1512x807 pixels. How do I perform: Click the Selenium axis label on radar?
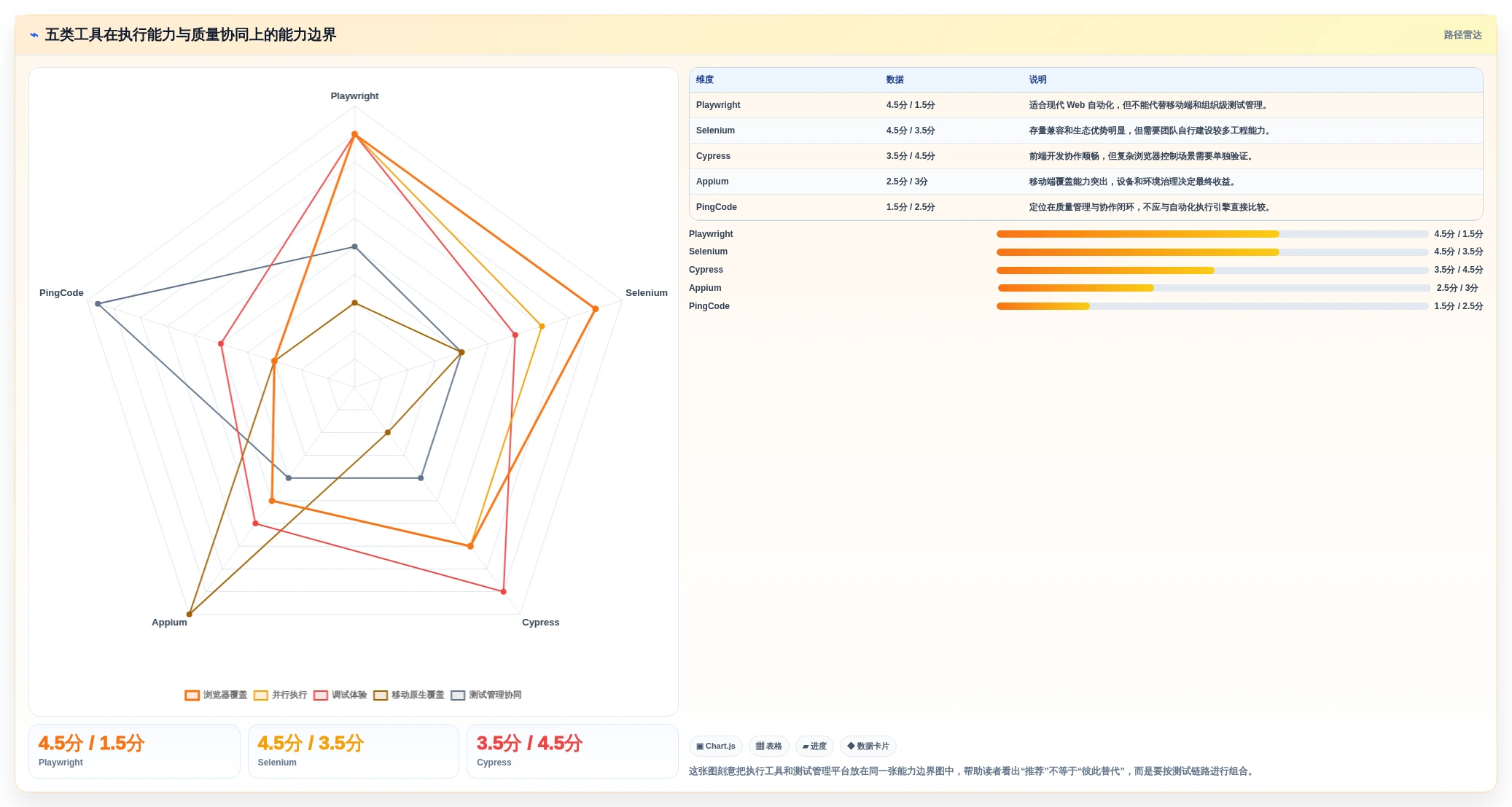tap(647, 293)
